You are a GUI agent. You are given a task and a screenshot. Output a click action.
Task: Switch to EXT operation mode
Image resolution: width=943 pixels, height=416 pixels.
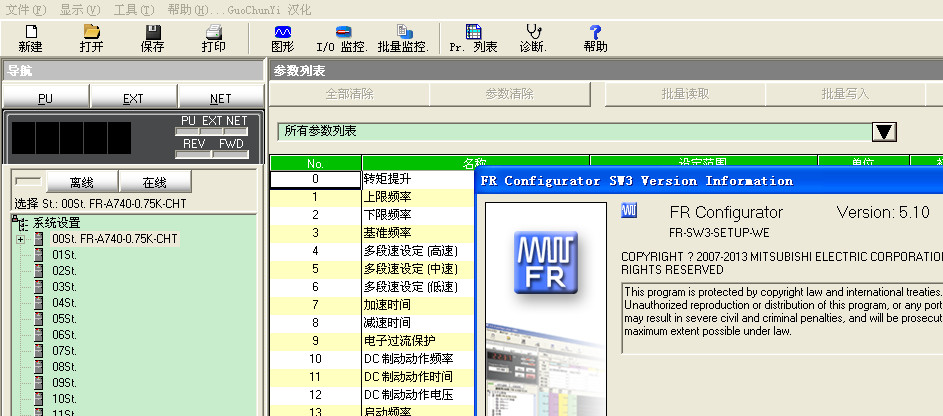click(x=133, y=98)
